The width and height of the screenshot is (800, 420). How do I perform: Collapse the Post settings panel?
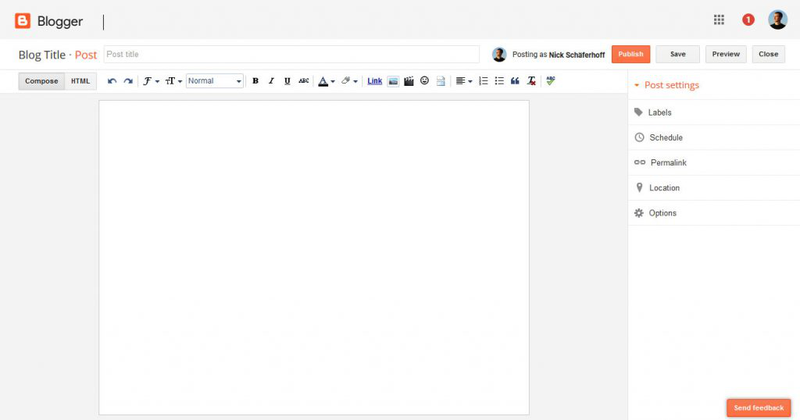(666, 86)
